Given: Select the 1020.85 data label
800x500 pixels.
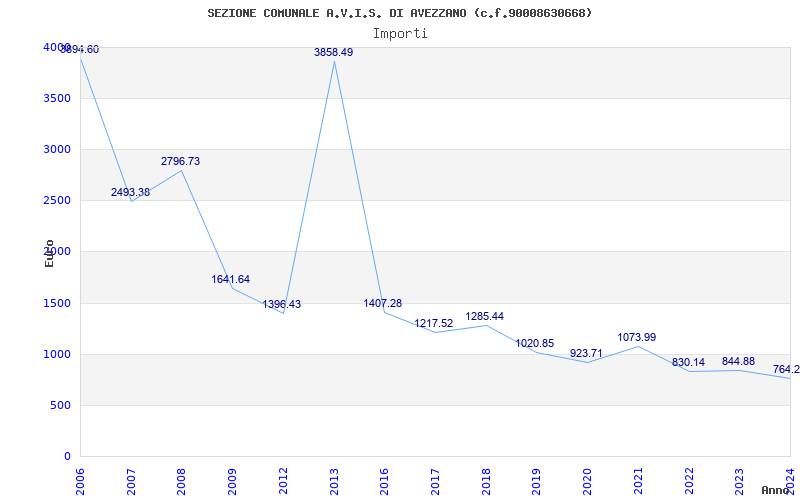Looking at the screenshot, I should 535,343.
